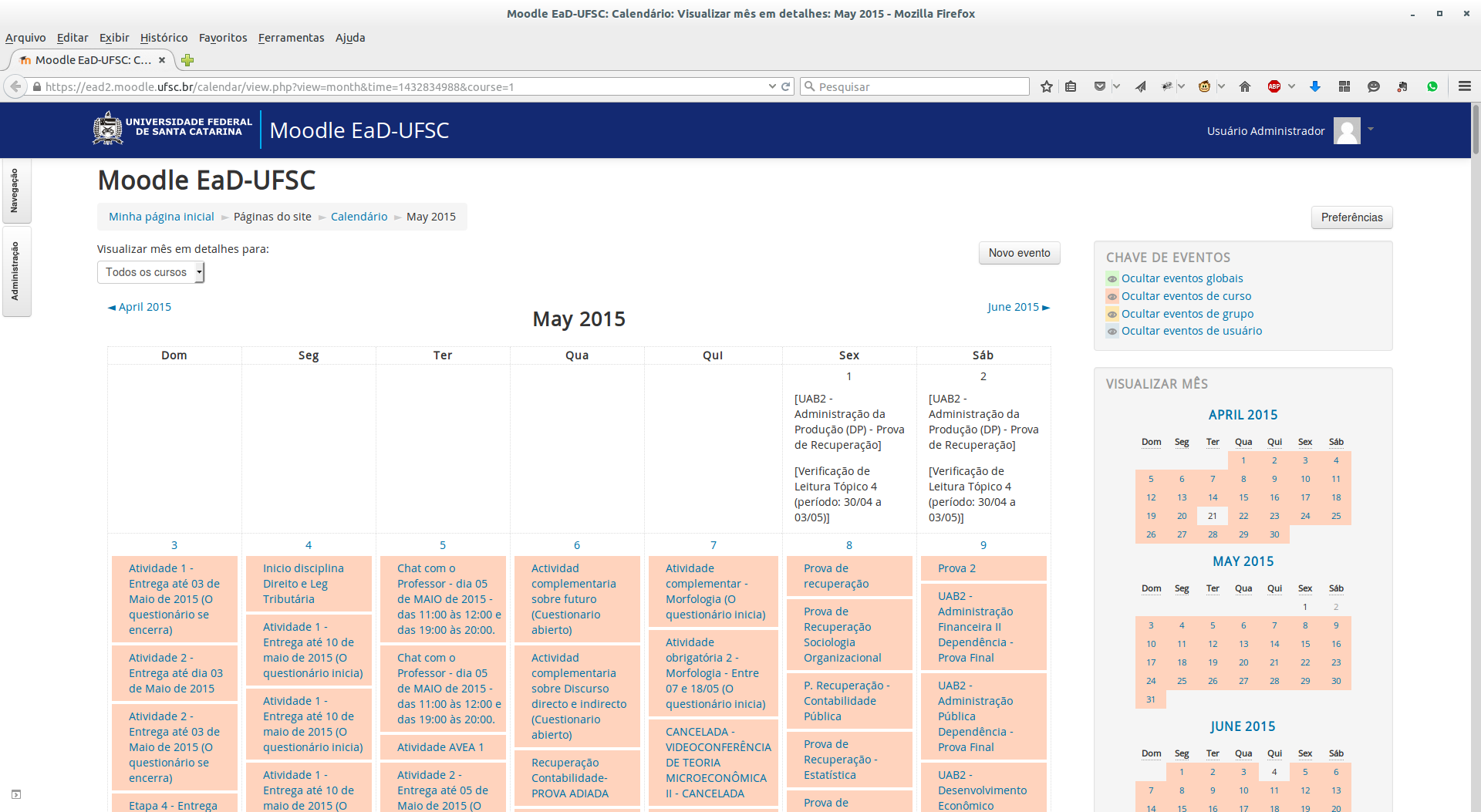Image resolution: width=1481 pixels, height=812 pixels.
Task: Open the downloads arrow icon
Action: [x=1315, y=86]
